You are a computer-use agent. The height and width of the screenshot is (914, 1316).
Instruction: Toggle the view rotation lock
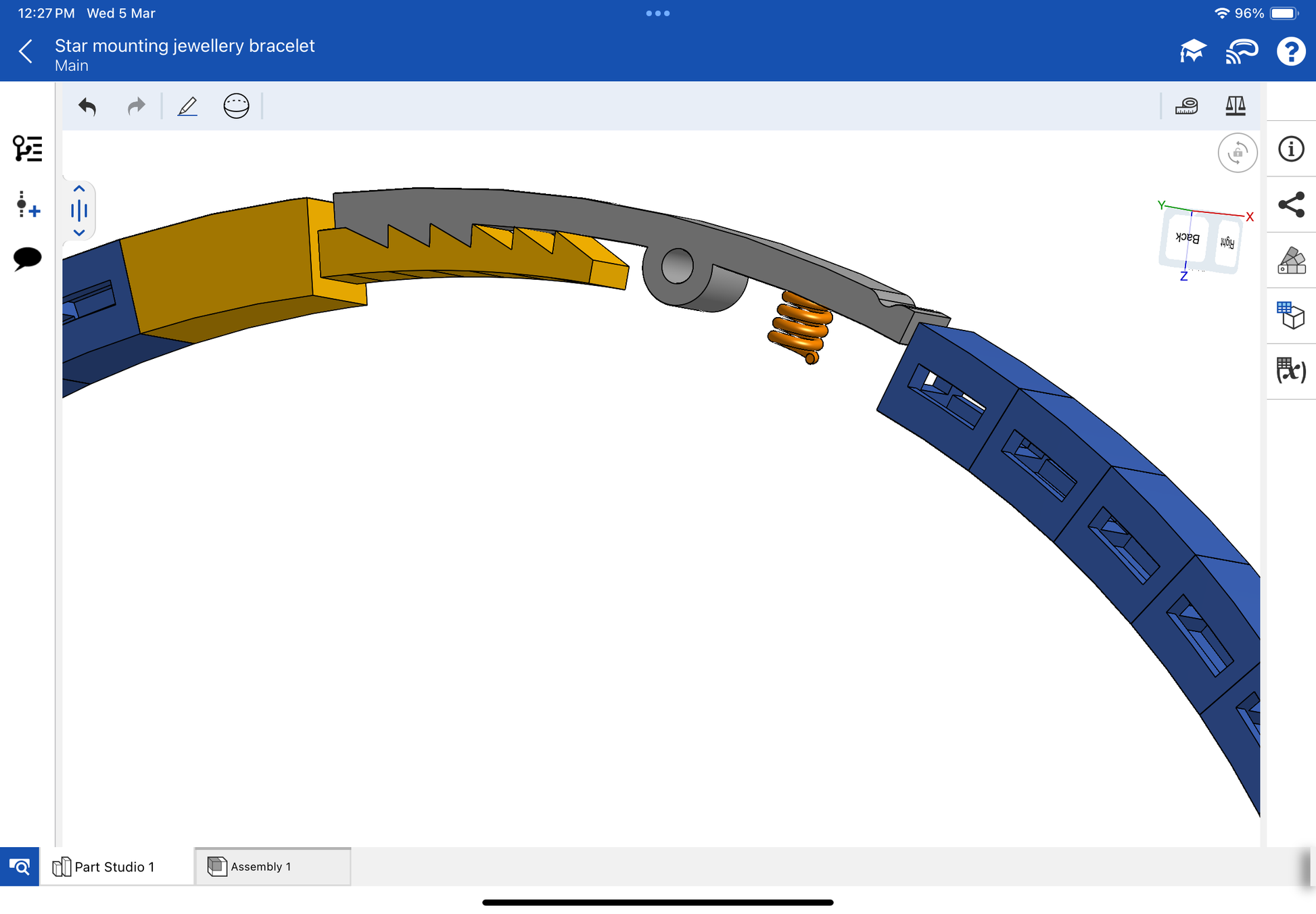1237,153
